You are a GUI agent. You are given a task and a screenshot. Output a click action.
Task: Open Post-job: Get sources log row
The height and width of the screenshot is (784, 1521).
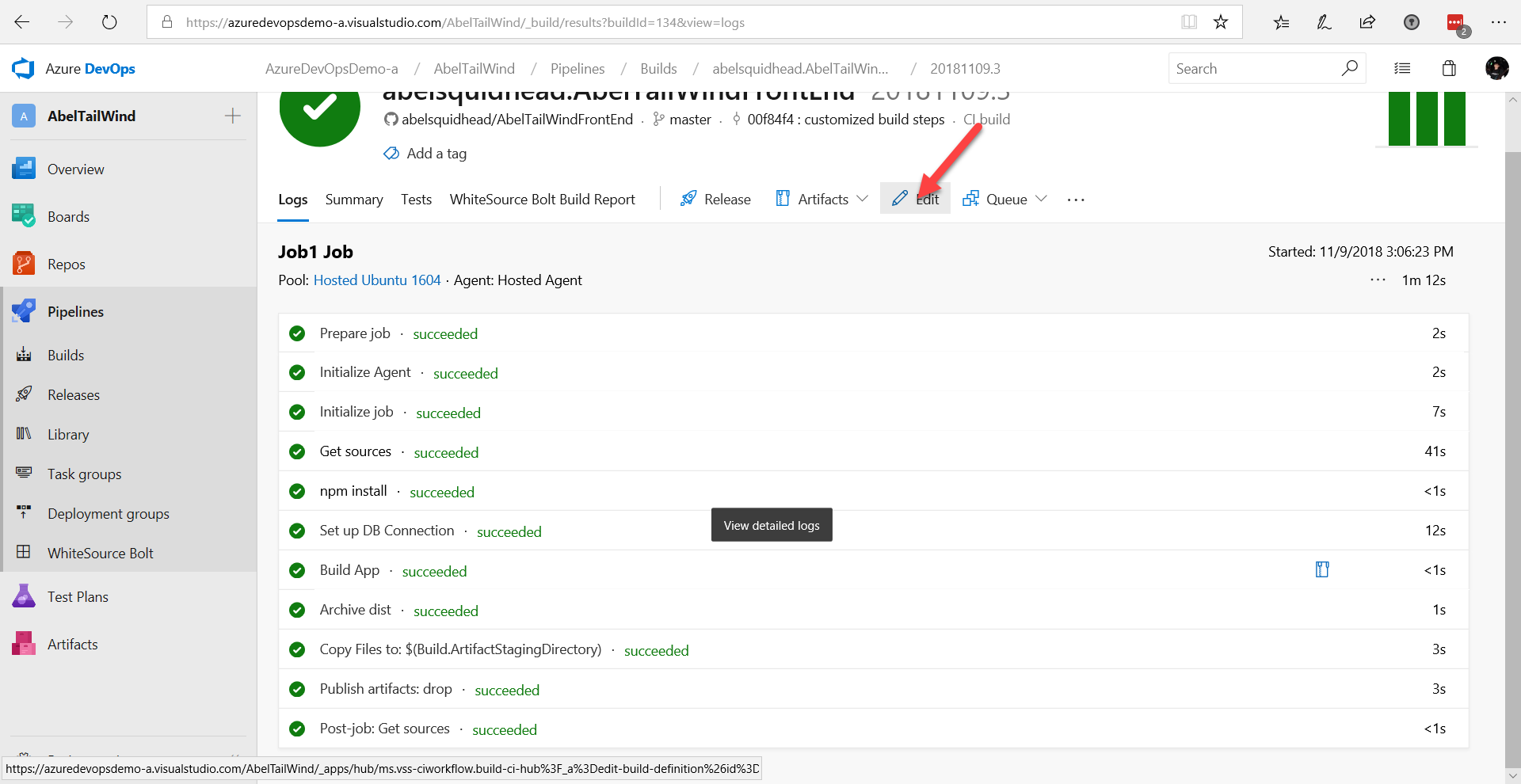(x=874, y=729)
